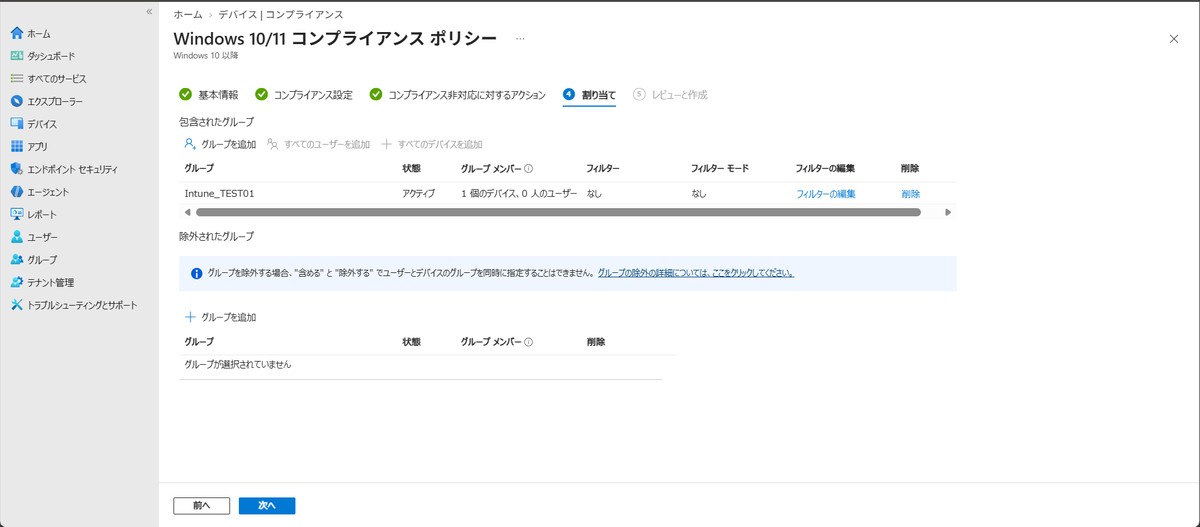Open the ellipsis menu next to policy title
The image size is (1200, 527).
tap(519, 38)
